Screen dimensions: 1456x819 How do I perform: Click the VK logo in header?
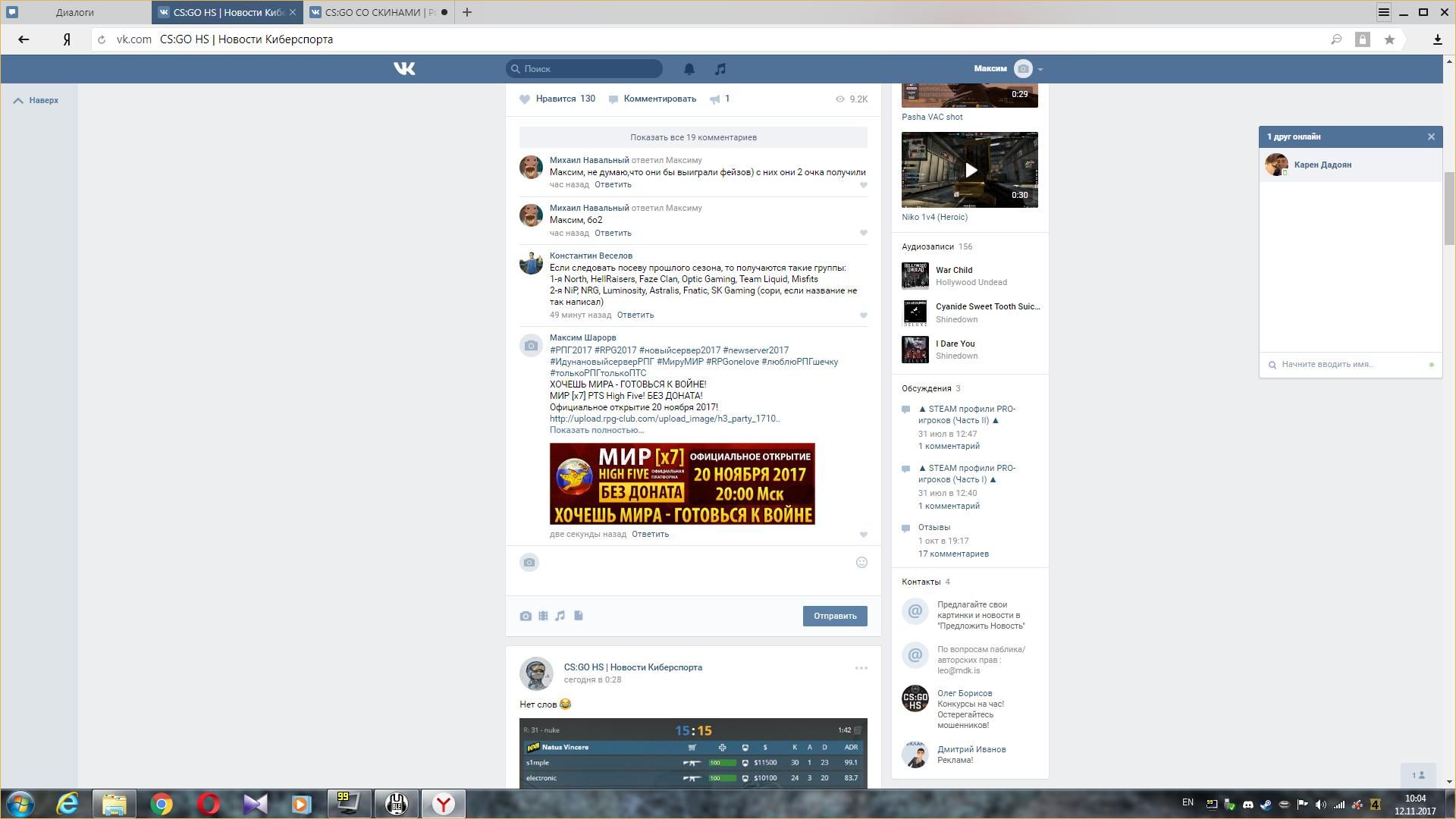pyautogui.click(x=404, y=69)
